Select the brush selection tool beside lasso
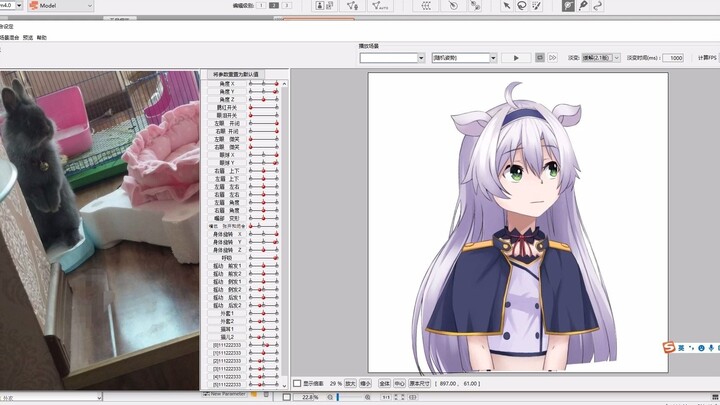The height and width of the screenshot is (405, 720). pos(536,6)
